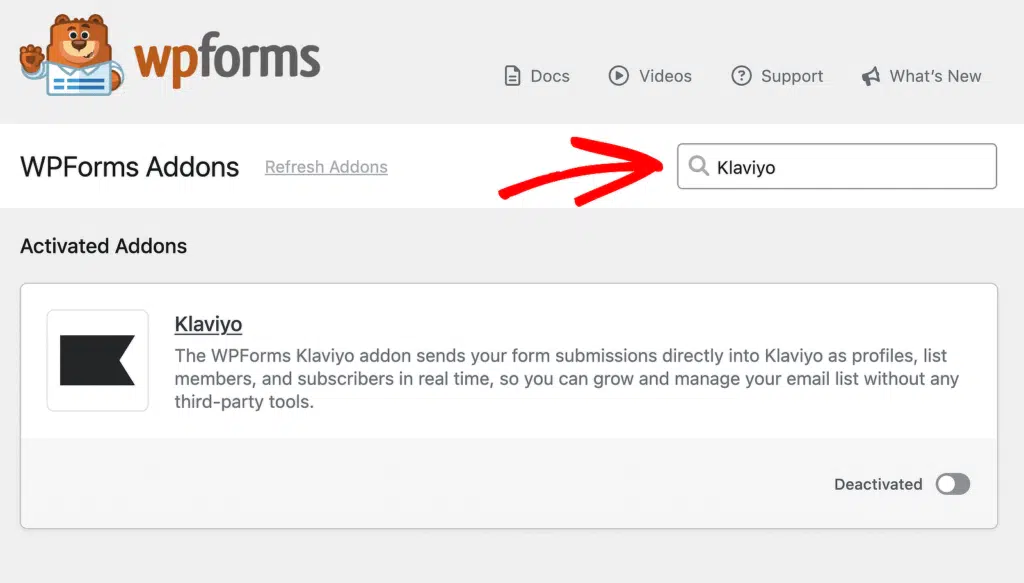Click the Klaviyo flag logo thumbnail

pos(97,360)
